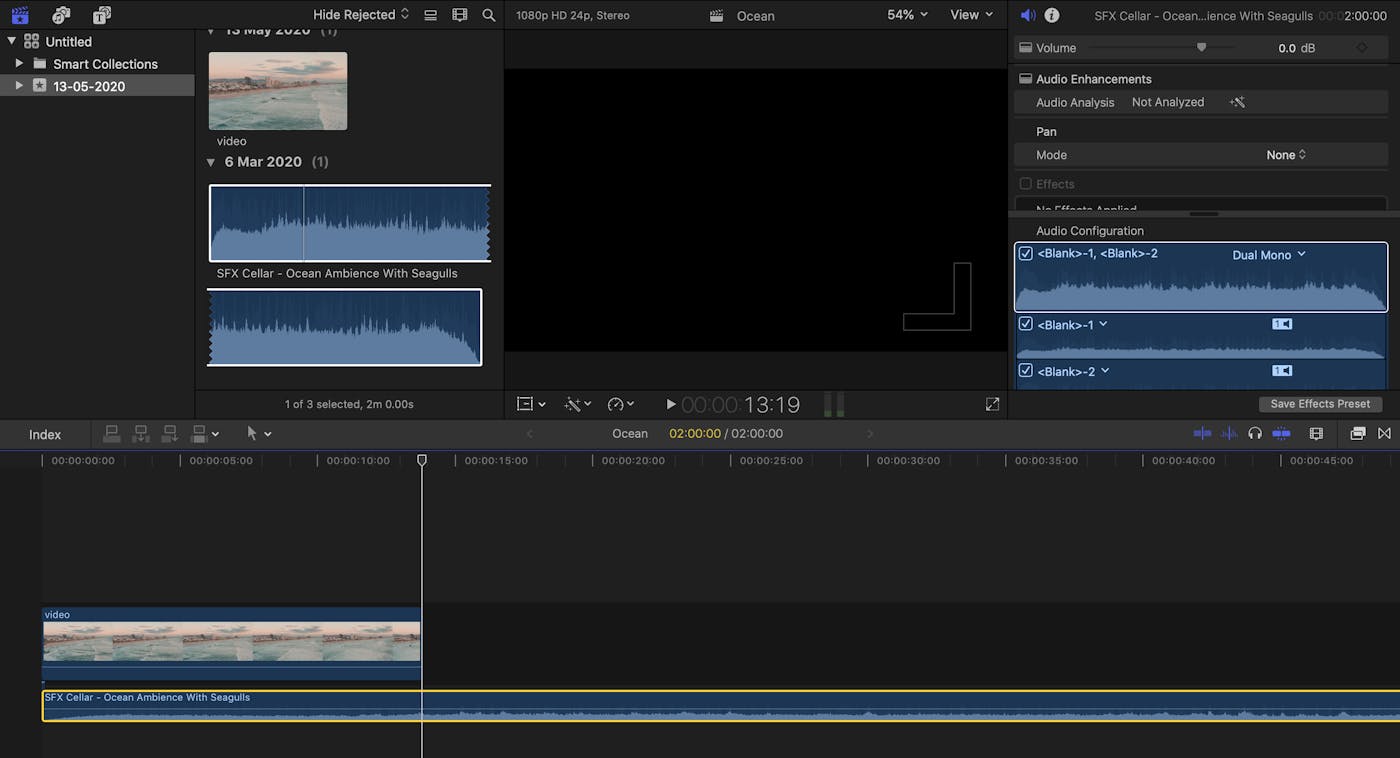This screenshot has height=758, width=1400.
Task: Toggle the Volume section show/hide icon
Action: point(1024,47)
